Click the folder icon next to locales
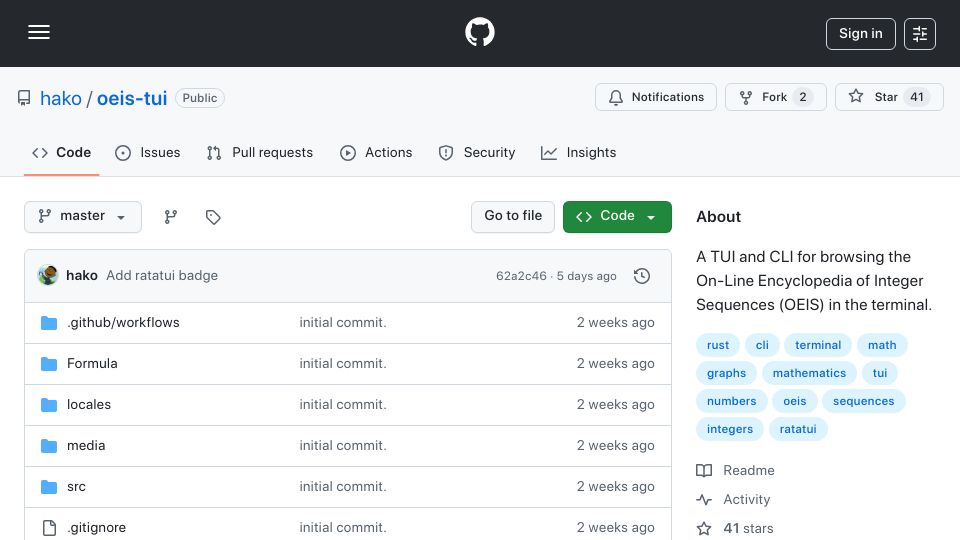This screenshot has width=960, height=540. pos(49,405)
